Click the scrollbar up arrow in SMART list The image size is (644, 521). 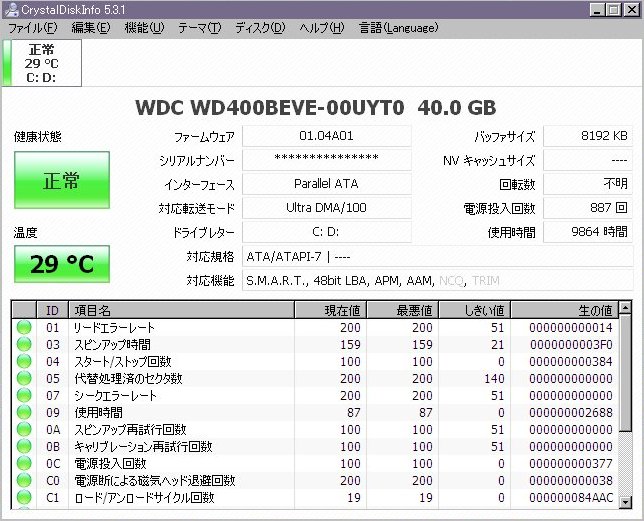(625, 308)
